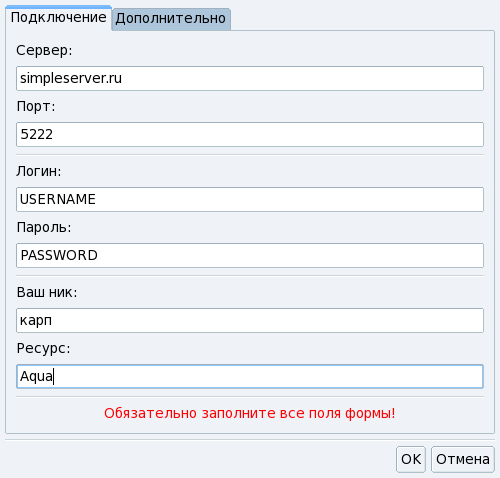Click the Ваш ник: label

pos(47,292)
